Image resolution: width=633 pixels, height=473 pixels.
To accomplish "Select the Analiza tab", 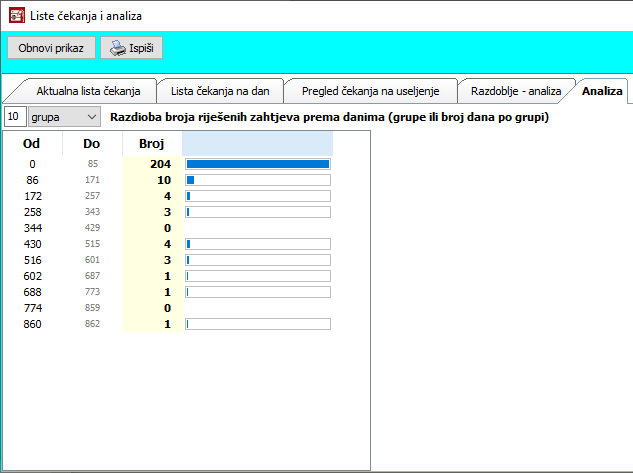I will point(603,91).
